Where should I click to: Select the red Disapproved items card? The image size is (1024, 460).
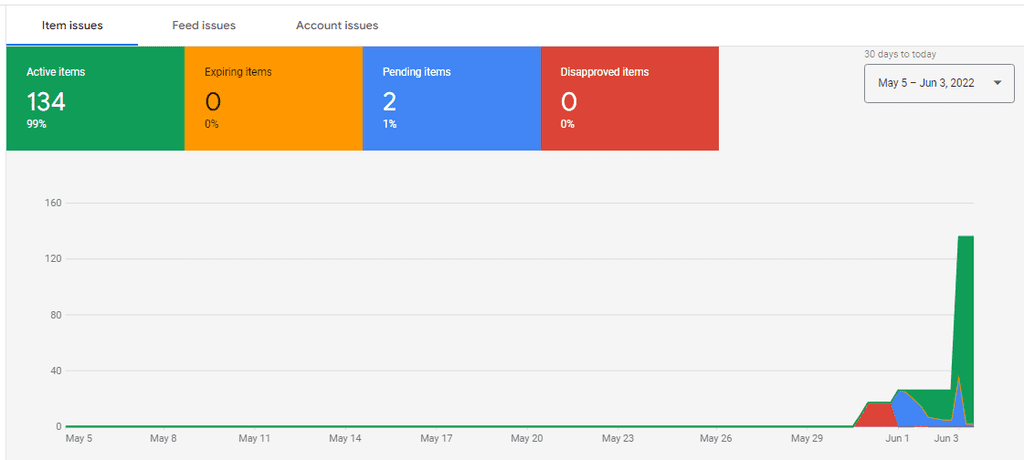tap(630, 99)
